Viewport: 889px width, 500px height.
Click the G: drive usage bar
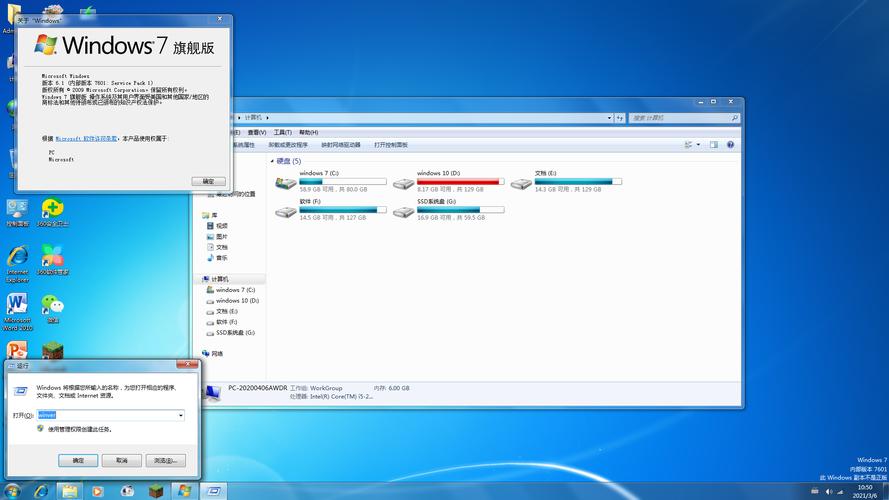coord(460,210)
